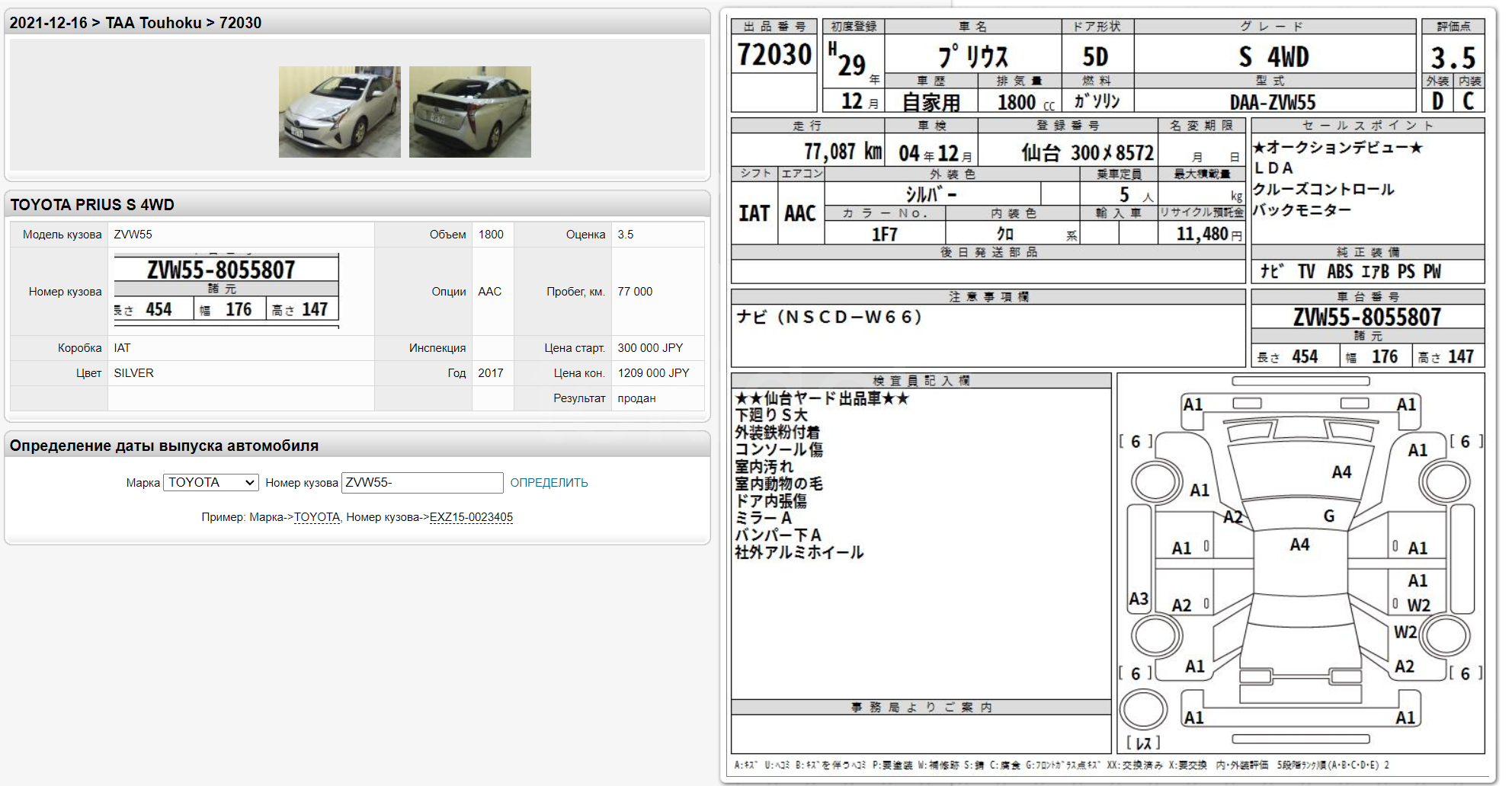Viewport: 1512px width, 786px height.
Task: Click recycling fee 11,480 on auction sheet
Action: coord(1202,234)
